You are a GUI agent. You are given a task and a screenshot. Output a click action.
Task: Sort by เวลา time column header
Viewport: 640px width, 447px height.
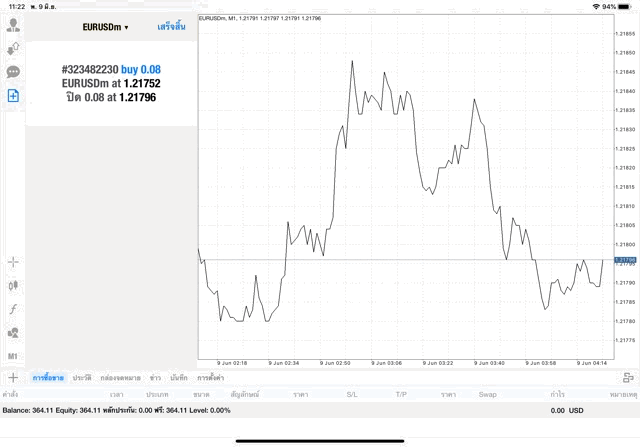117,394
